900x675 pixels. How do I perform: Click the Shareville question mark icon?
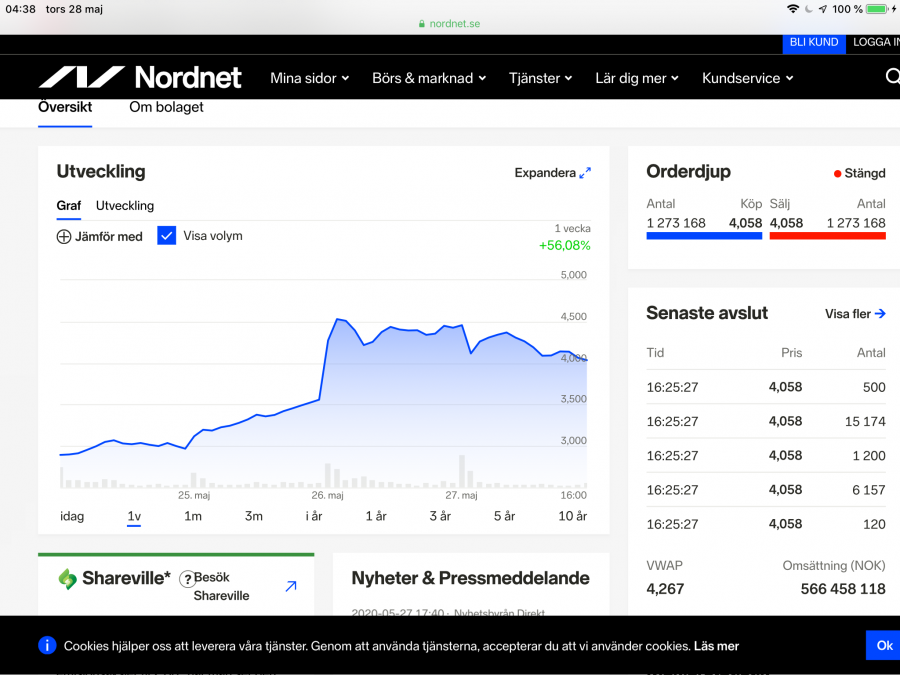(x=186, y=579)
